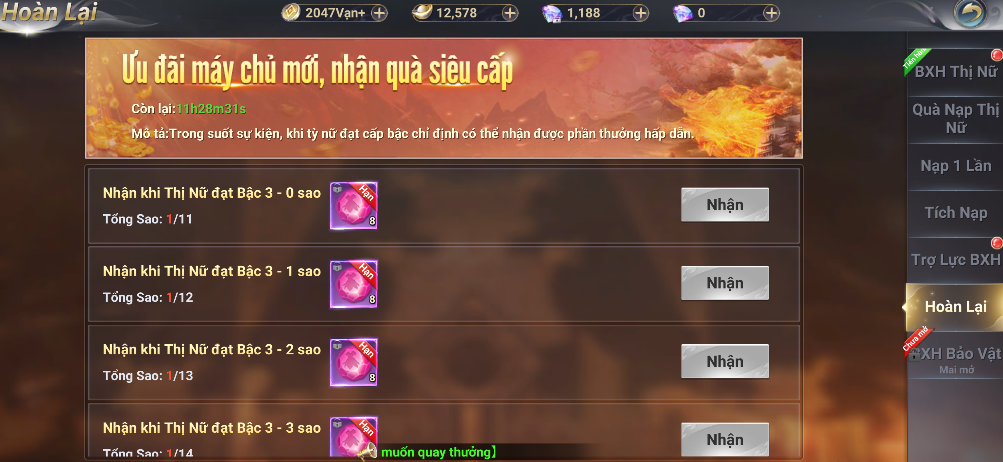Click the plus icon beside the 0 gem balance
1003x462 pixels.
[x=771, y=13]
